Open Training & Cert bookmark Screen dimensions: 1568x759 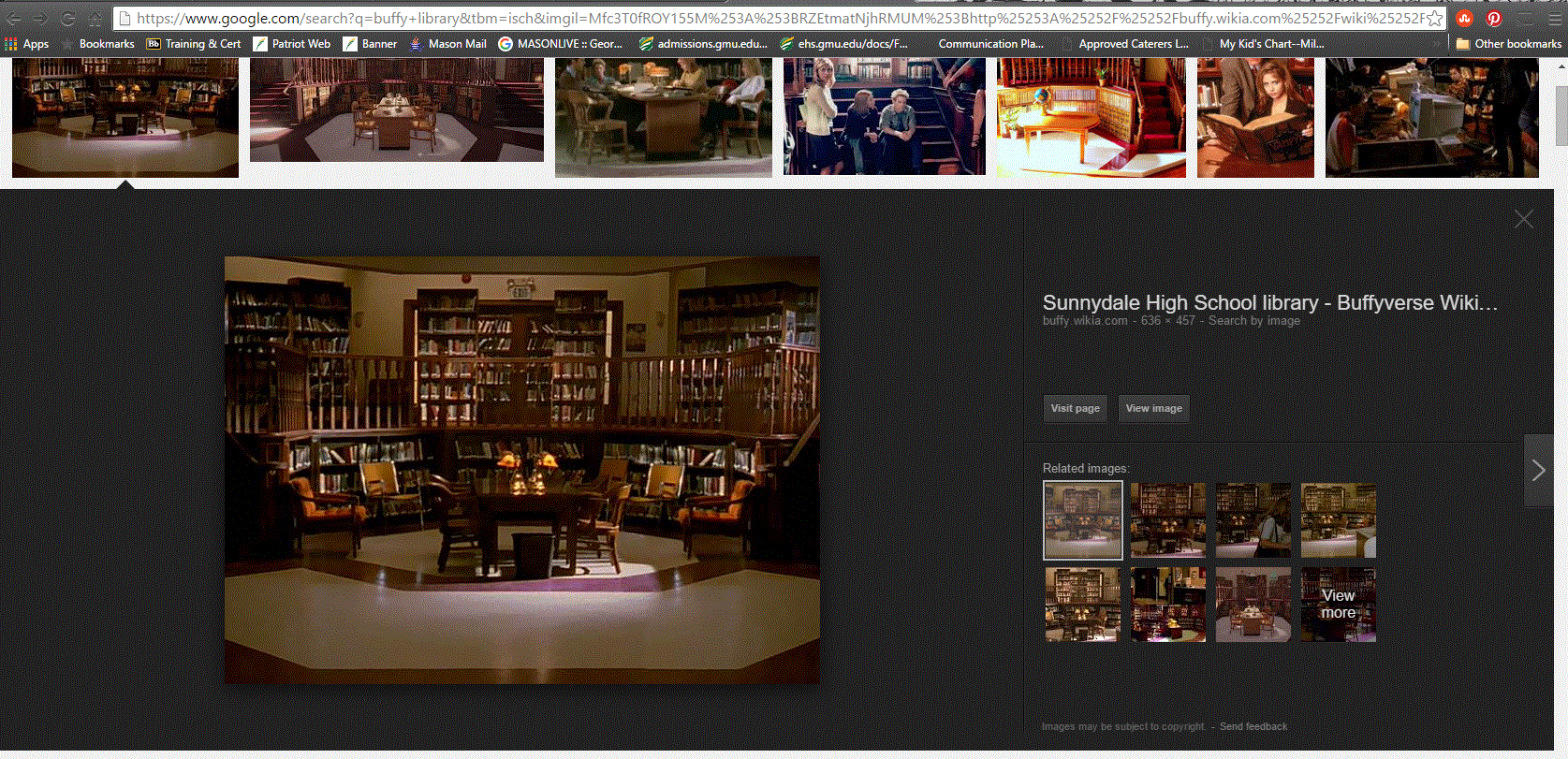click(194, 44)
